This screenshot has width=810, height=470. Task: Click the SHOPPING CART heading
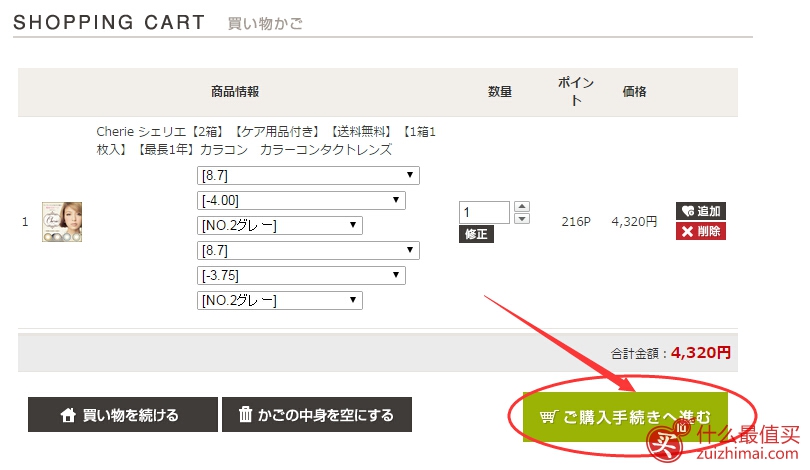point(109,22)
